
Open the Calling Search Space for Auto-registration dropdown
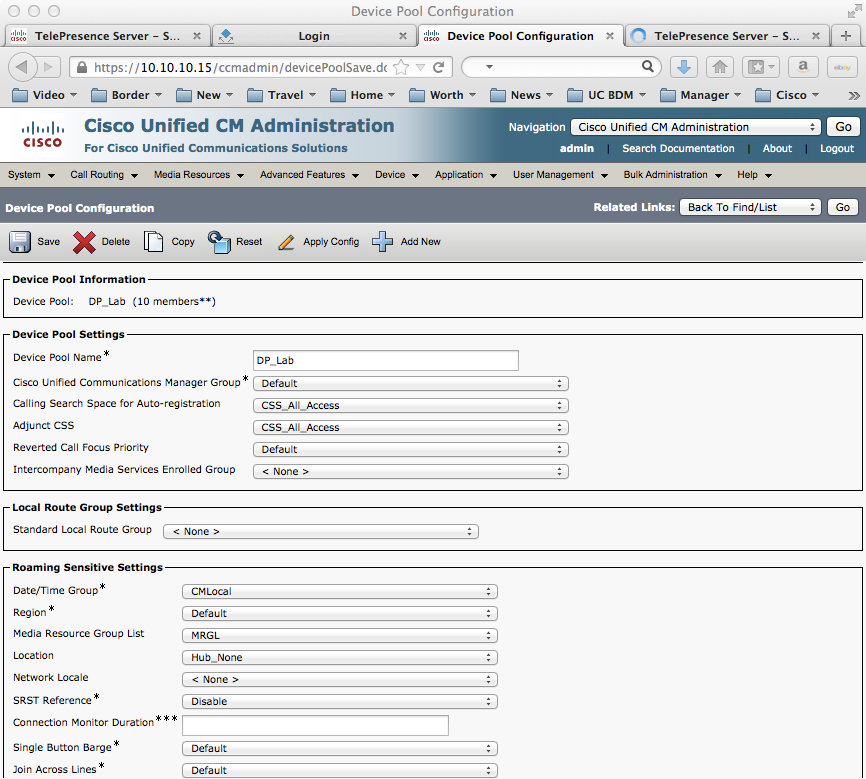411,406
